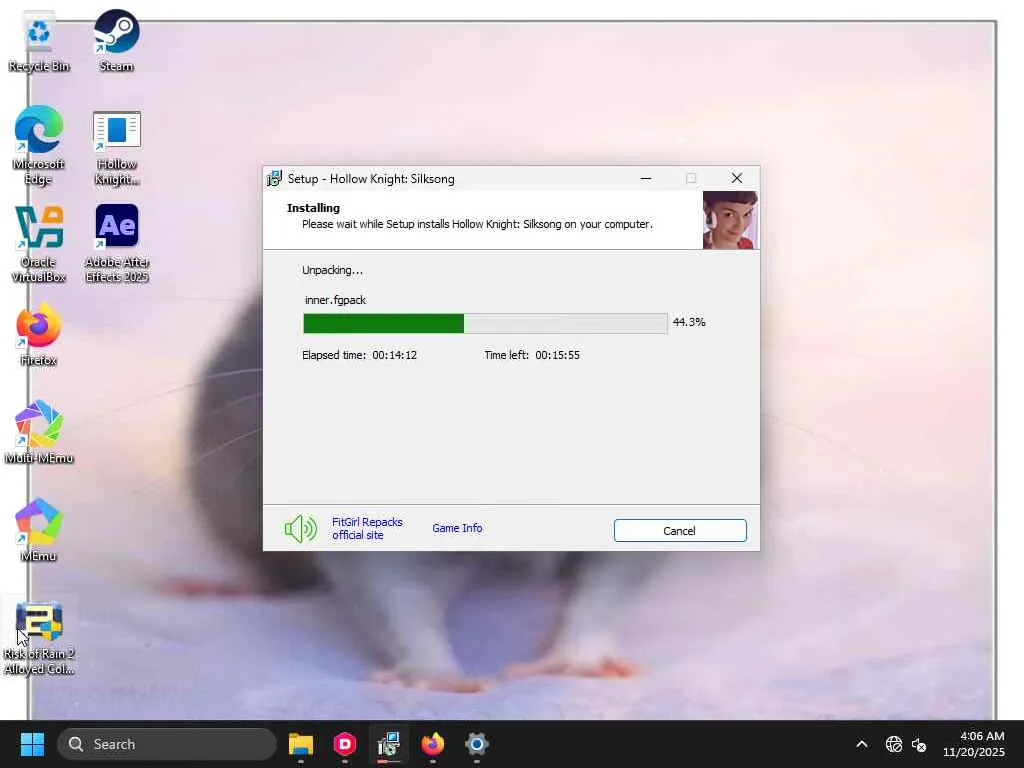1024x768 pixels.
Task: Open the clock and date panel
Action: (973, 744)
